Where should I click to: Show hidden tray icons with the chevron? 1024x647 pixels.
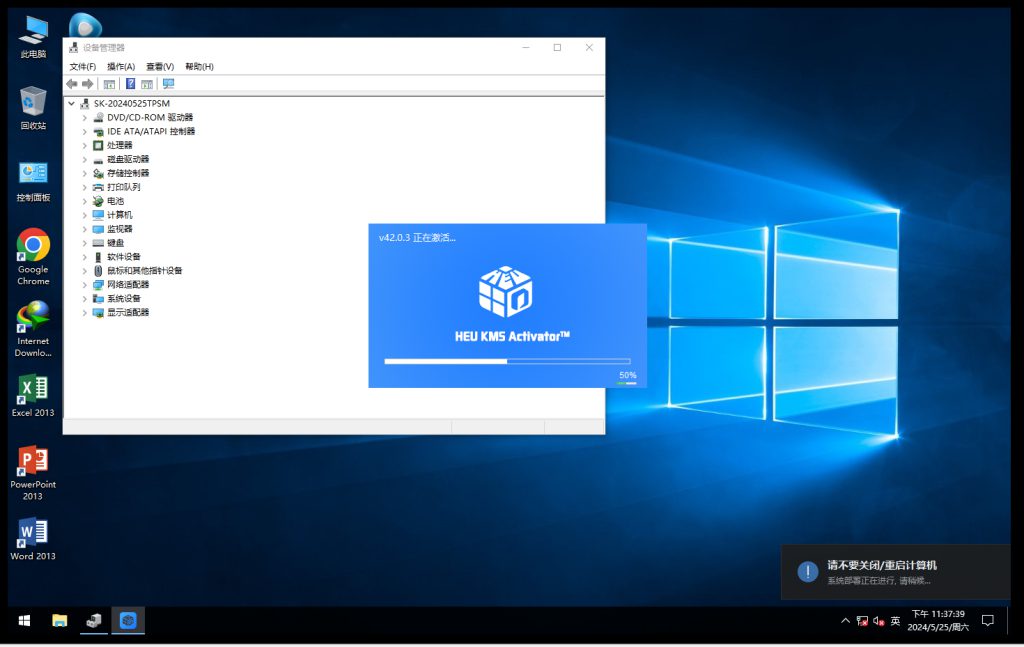[x=845, y=621]
